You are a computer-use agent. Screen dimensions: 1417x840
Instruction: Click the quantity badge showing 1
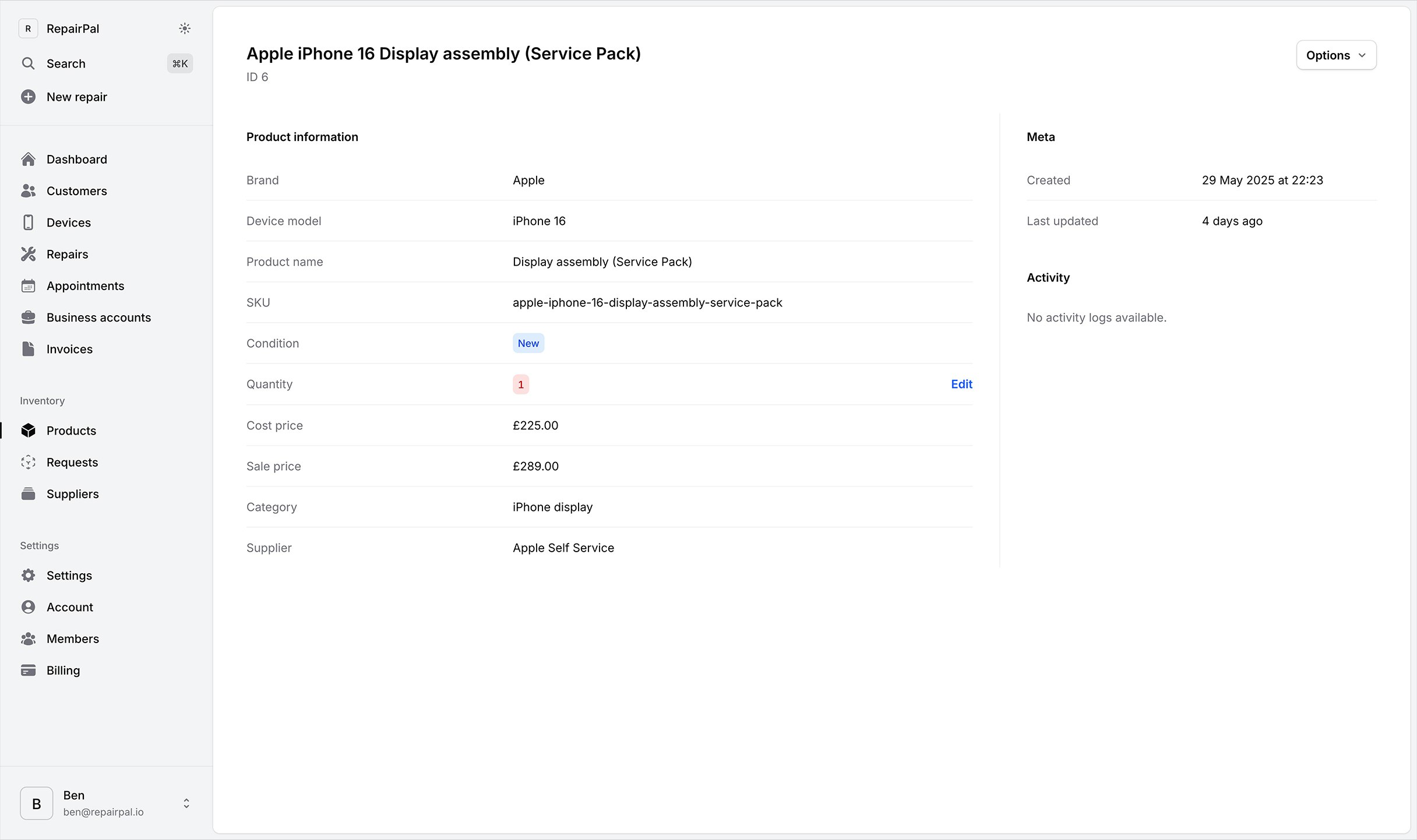521,384
